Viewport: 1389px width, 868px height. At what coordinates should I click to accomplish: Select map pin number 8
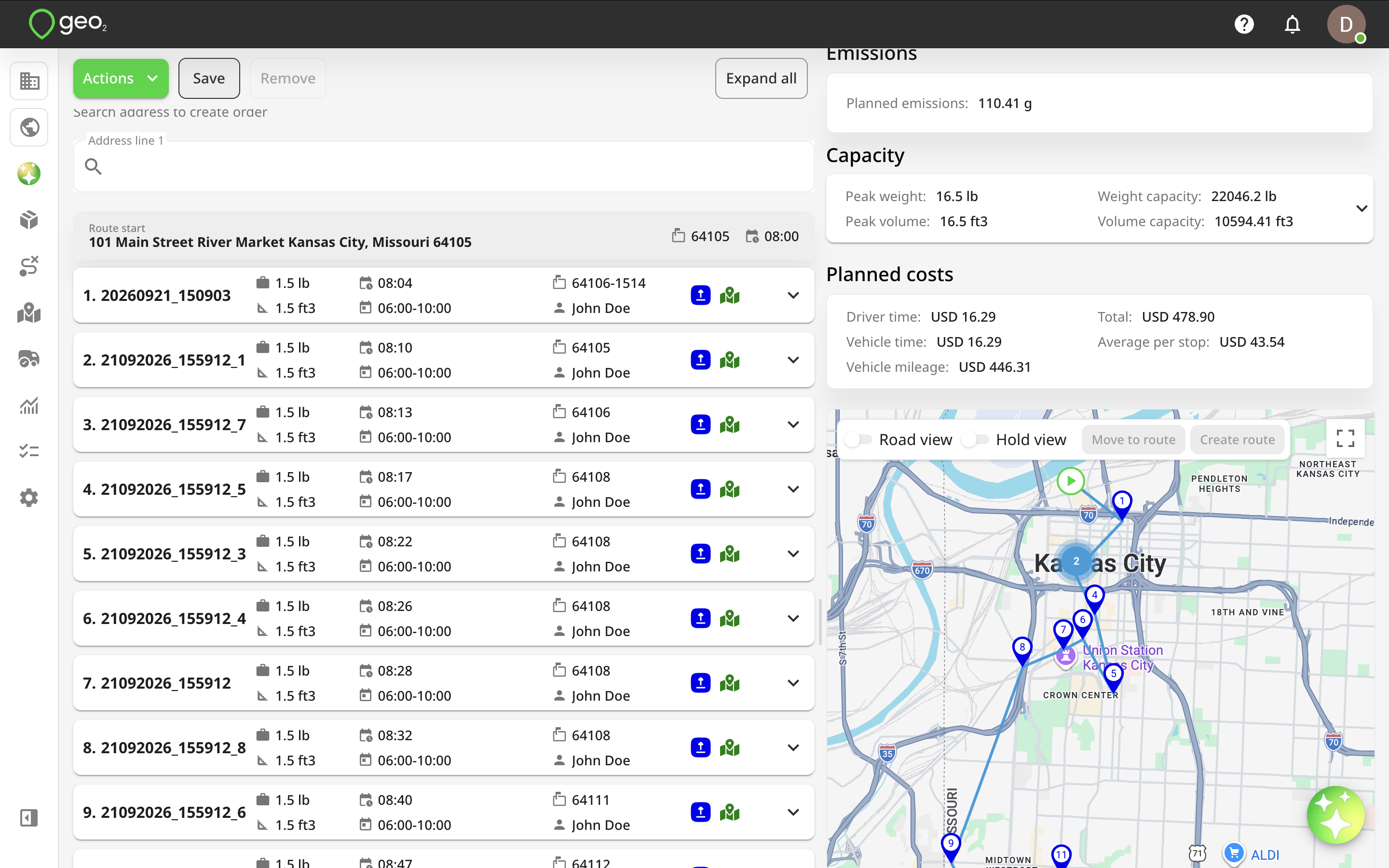coord(1021,651)
